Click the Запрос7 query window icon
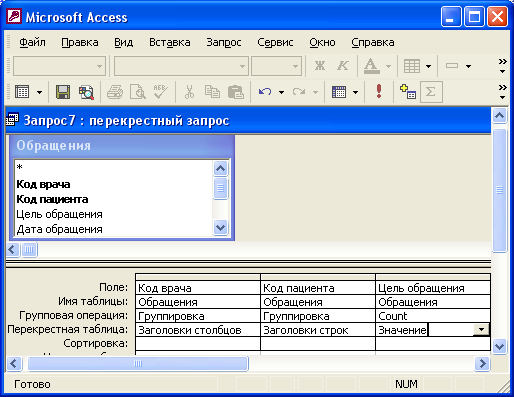The height and width of the screenshot is (397, 514). coord(12,120)
